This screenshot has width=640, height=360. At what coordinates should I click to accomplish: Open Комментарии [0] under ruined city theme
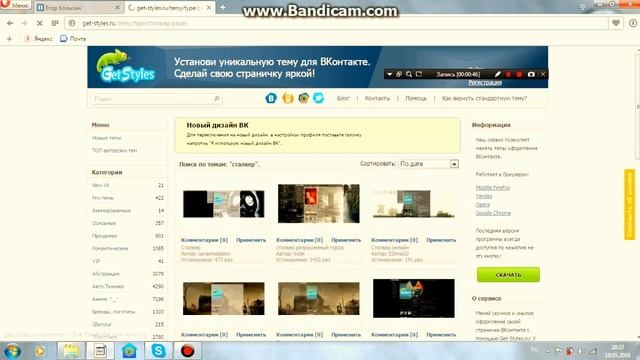299,240
